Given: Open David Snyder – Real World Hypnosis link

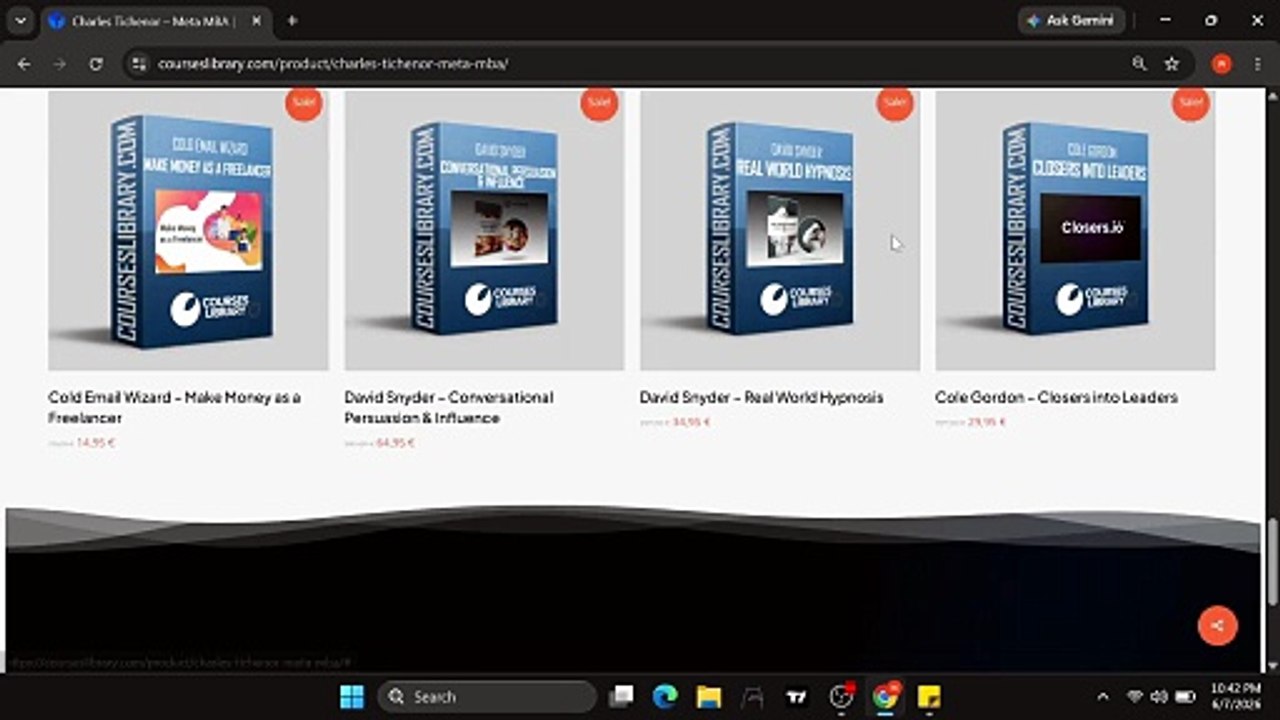Looking at the screenshot, I should [x=761, y=397].
